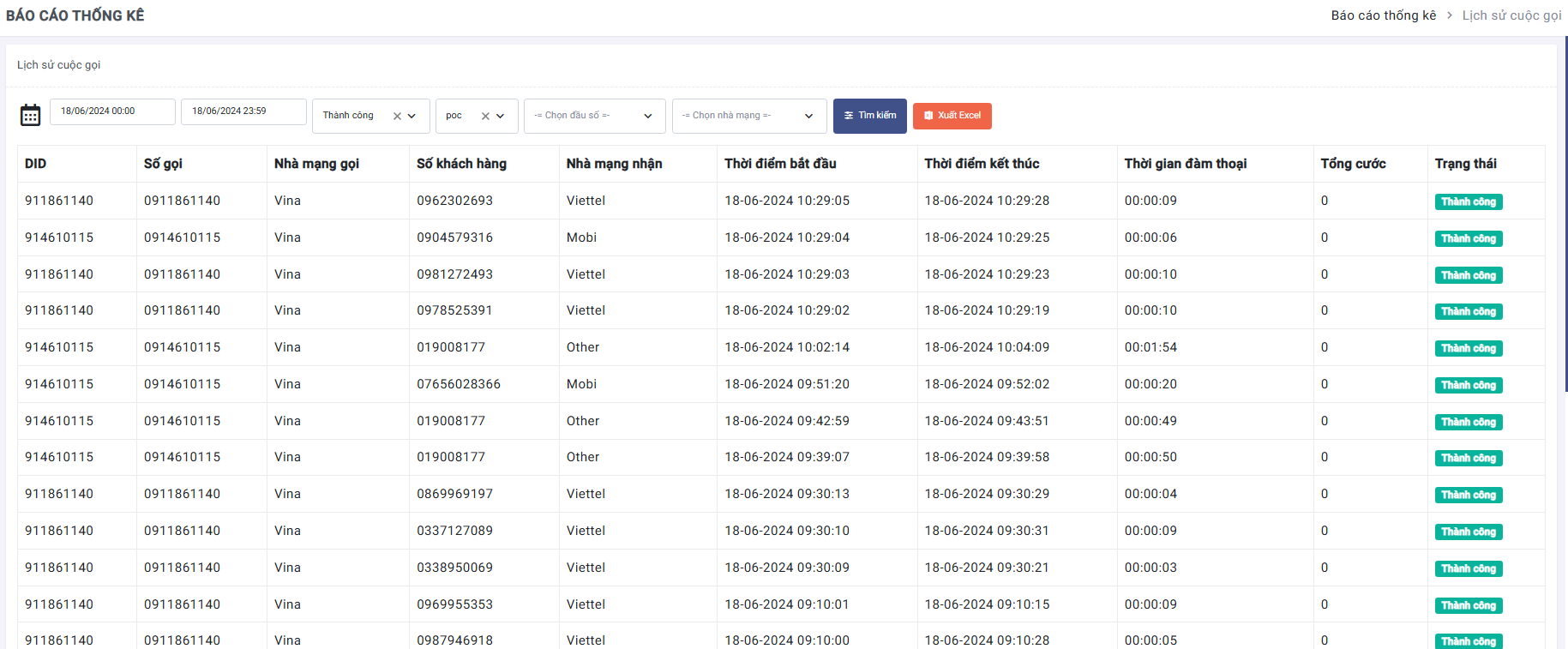Open the 'poc' dropdown arrow

501,117
